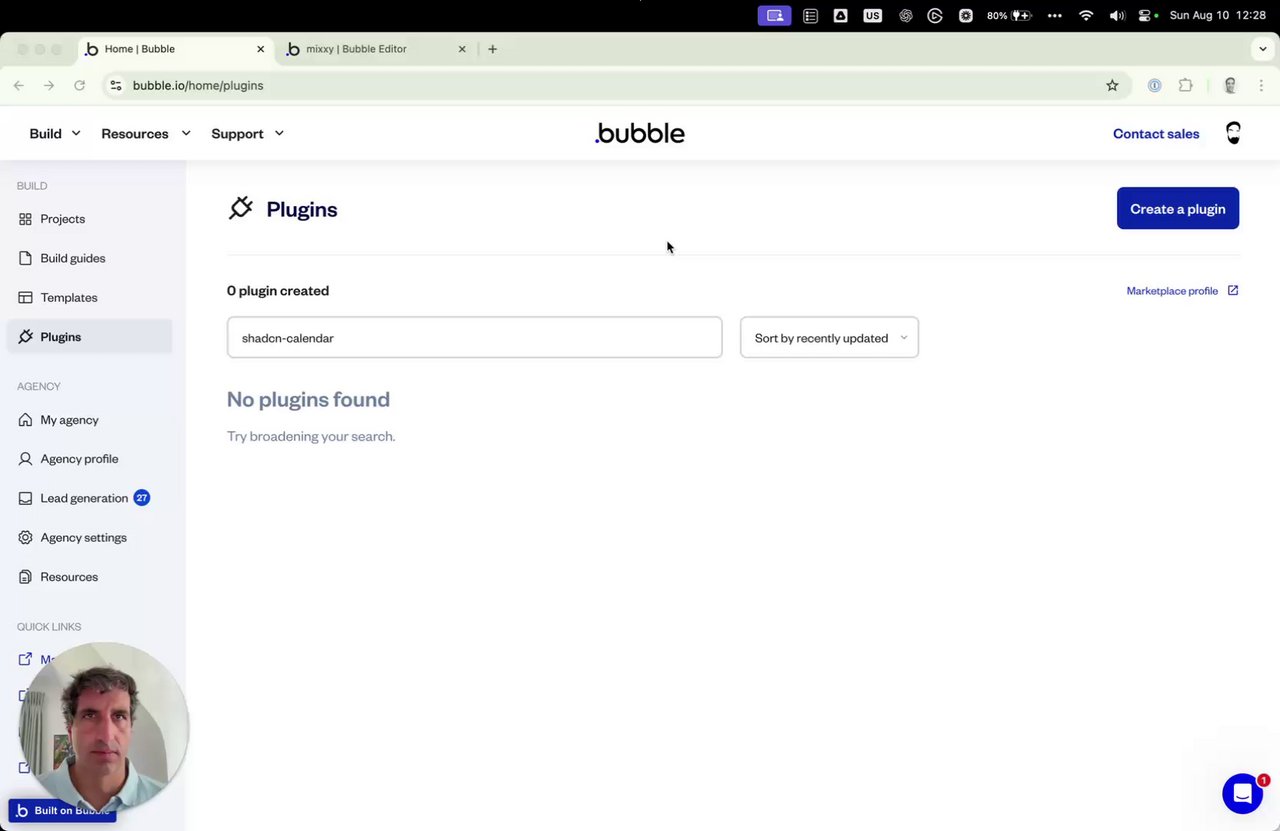Expand the Support top menu
Viewport: 1280px width, 831px height.
248,134
